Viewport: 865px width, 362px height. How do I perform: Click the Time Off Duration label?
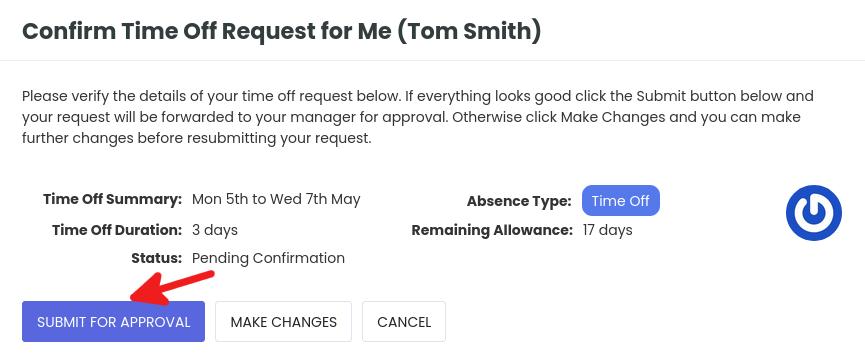click(x=117, y=230)
